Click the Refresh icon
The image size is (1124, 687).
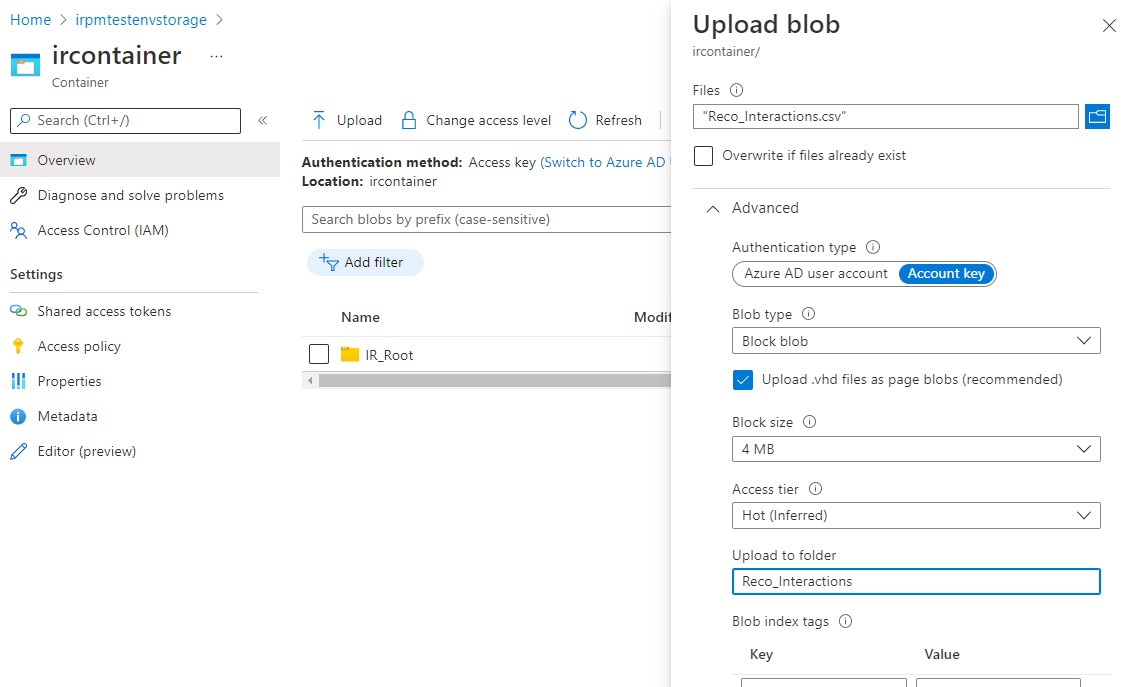[577, 119]
